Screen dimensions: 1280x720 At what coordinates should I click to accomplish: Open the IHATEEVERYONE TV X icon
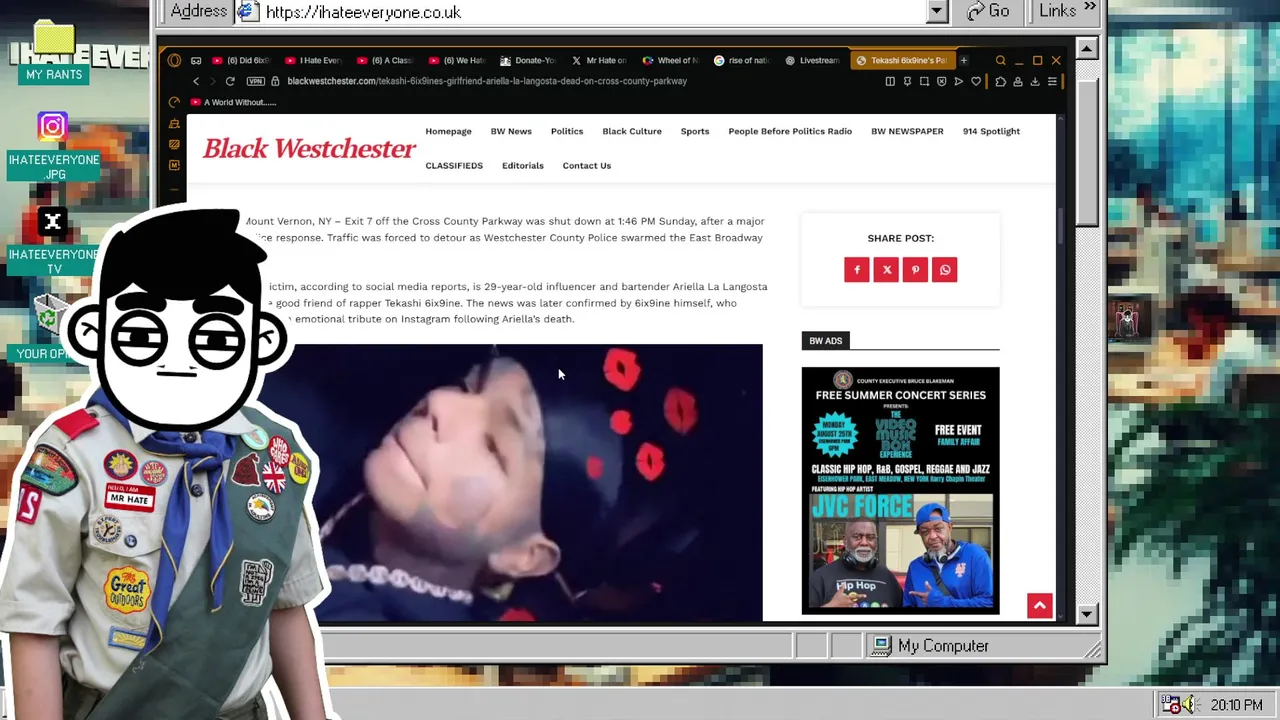click(x=53, y=240)
